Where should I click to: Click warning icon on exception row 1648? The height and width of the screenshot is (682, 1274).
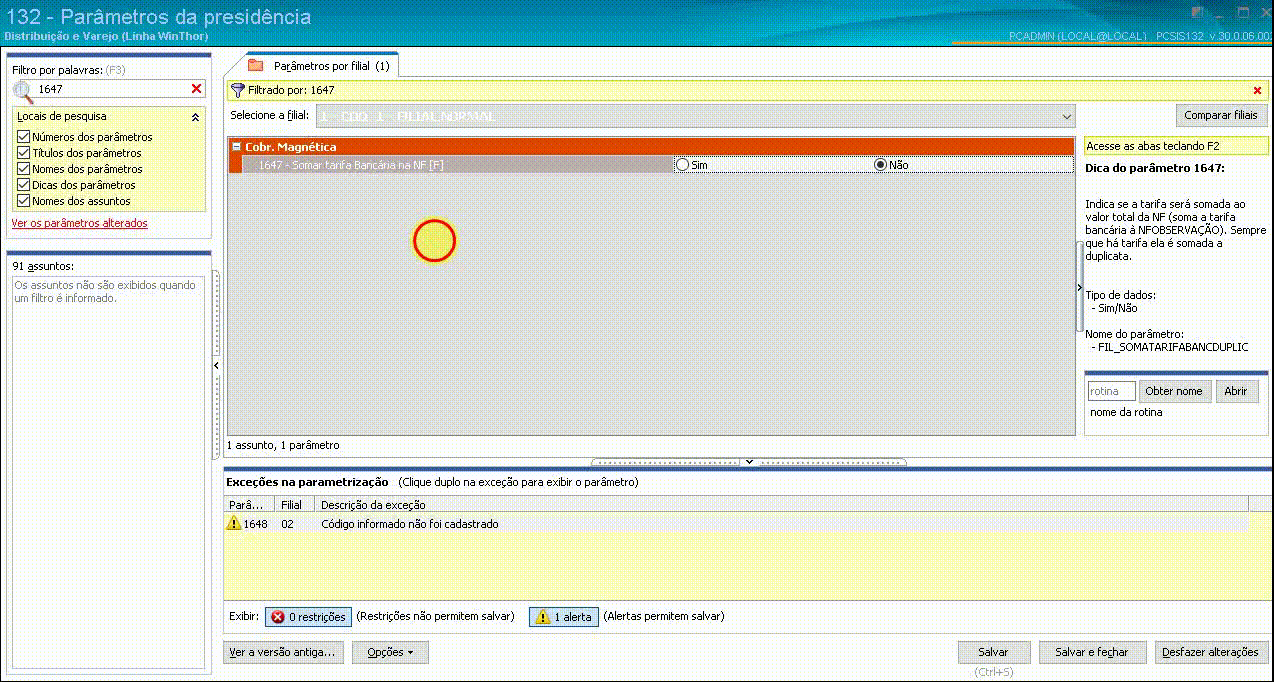point(234,524)
